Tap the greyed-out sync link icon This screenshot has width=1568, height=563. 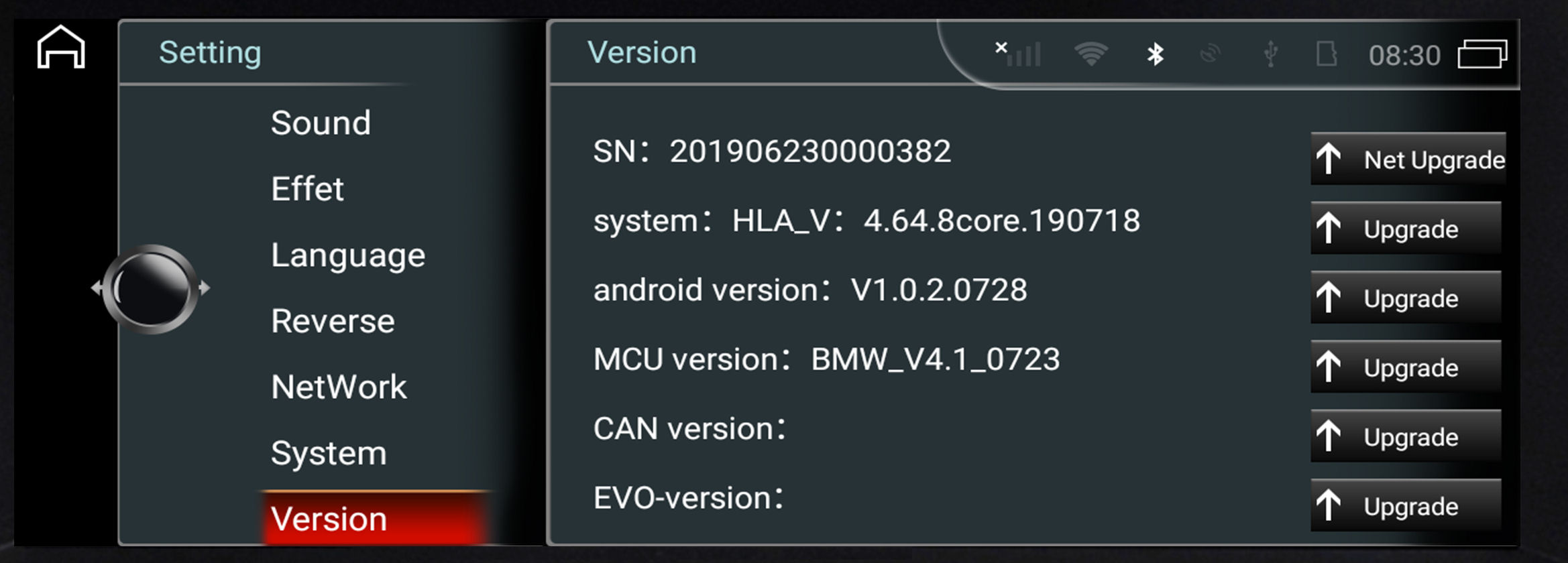[1210, 54]
